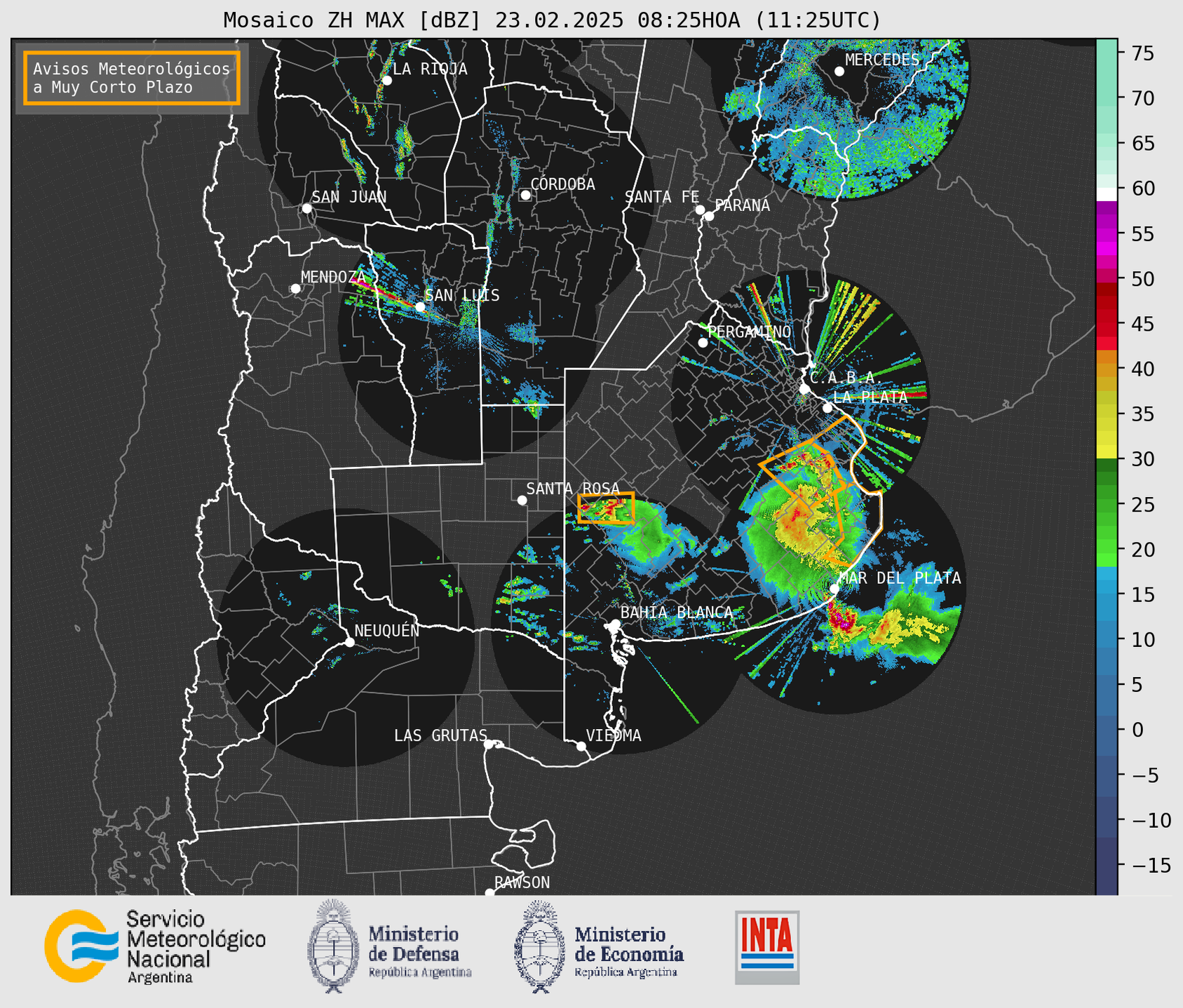
Task: Click the orange warning polygon south of La Plata
Action: pyautogui.click(x=820, y=491)
